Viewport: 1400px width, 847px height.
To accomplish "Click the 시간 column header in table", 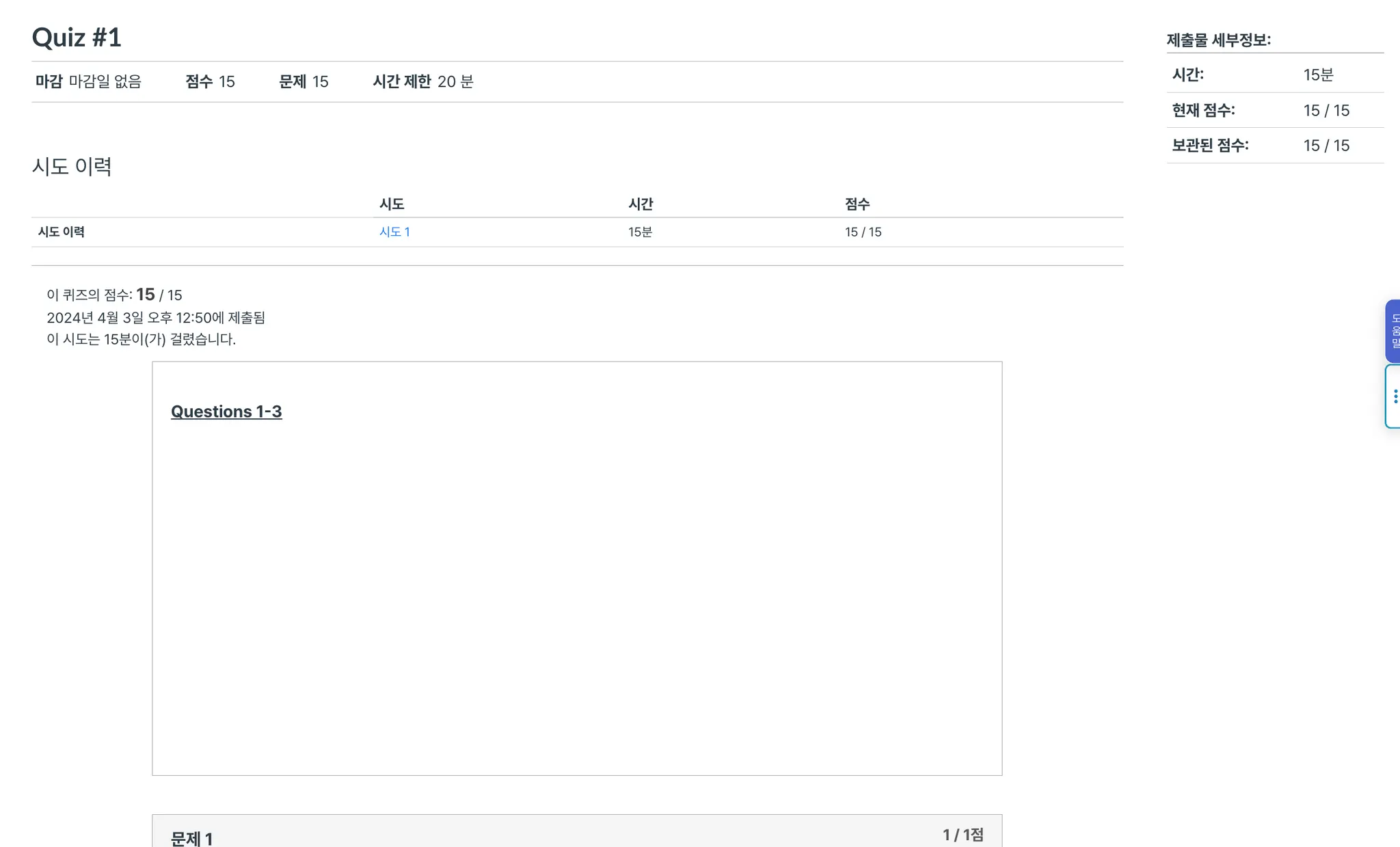I will [641, 204].
